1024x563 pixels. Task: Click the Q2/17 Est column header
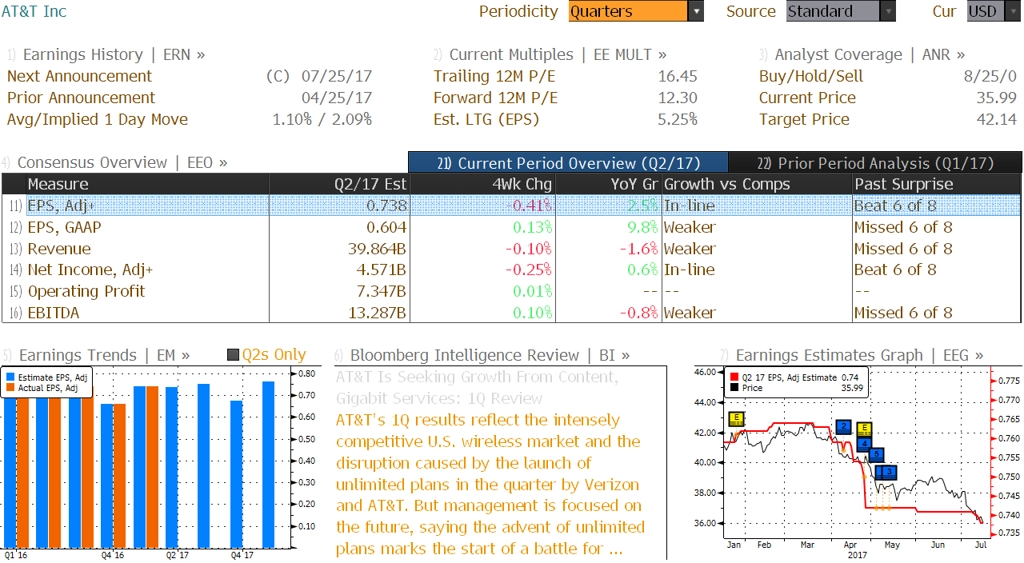[340, 184]
